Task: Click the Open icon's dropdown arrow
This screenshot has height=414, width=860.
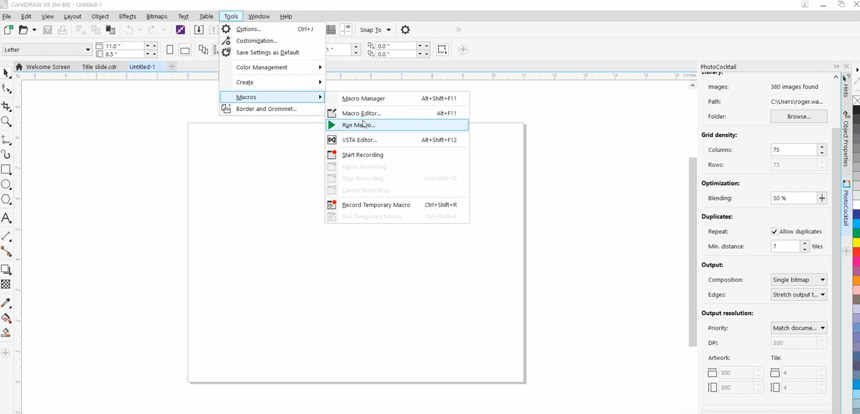Action: pos(34,30)
